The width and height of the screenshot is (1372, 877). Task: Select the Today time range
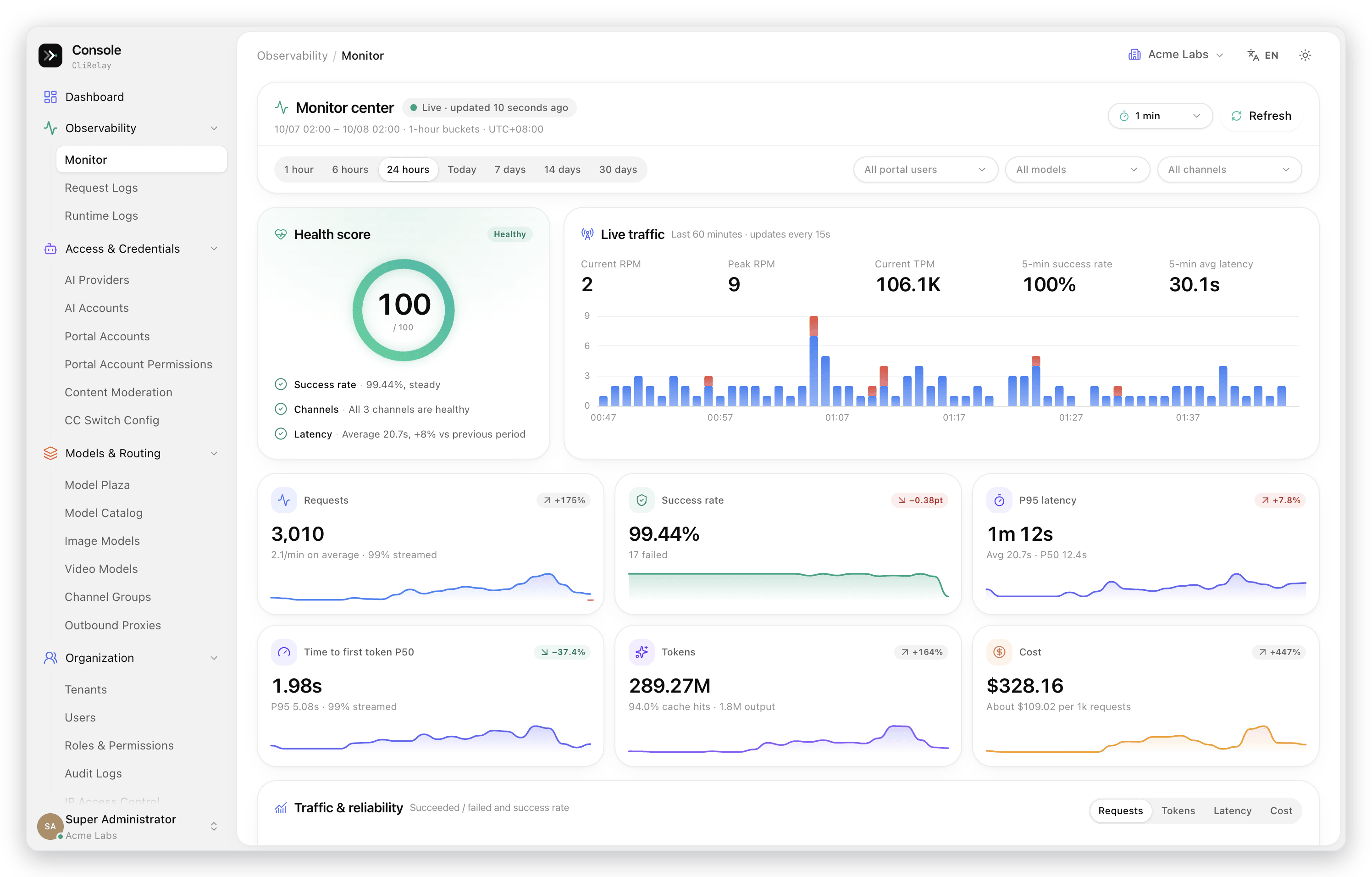pyautogui.click(x=461, y=169)
